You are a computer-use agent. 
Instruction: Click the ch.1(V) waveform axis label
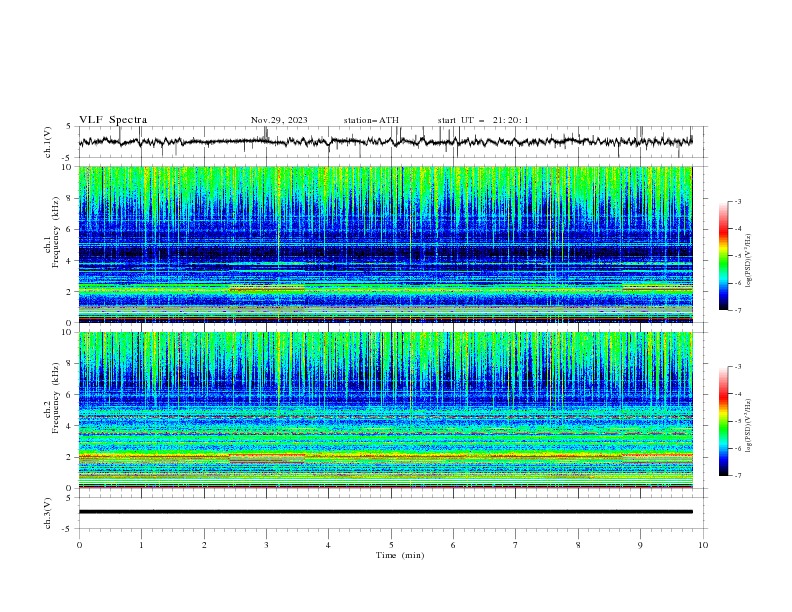pyautogui.click(x=48, y=142)
